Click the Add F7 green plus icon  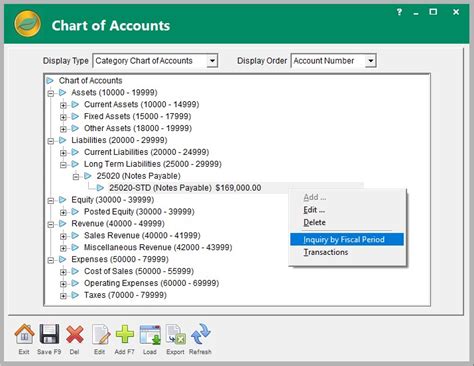point(125,334)
